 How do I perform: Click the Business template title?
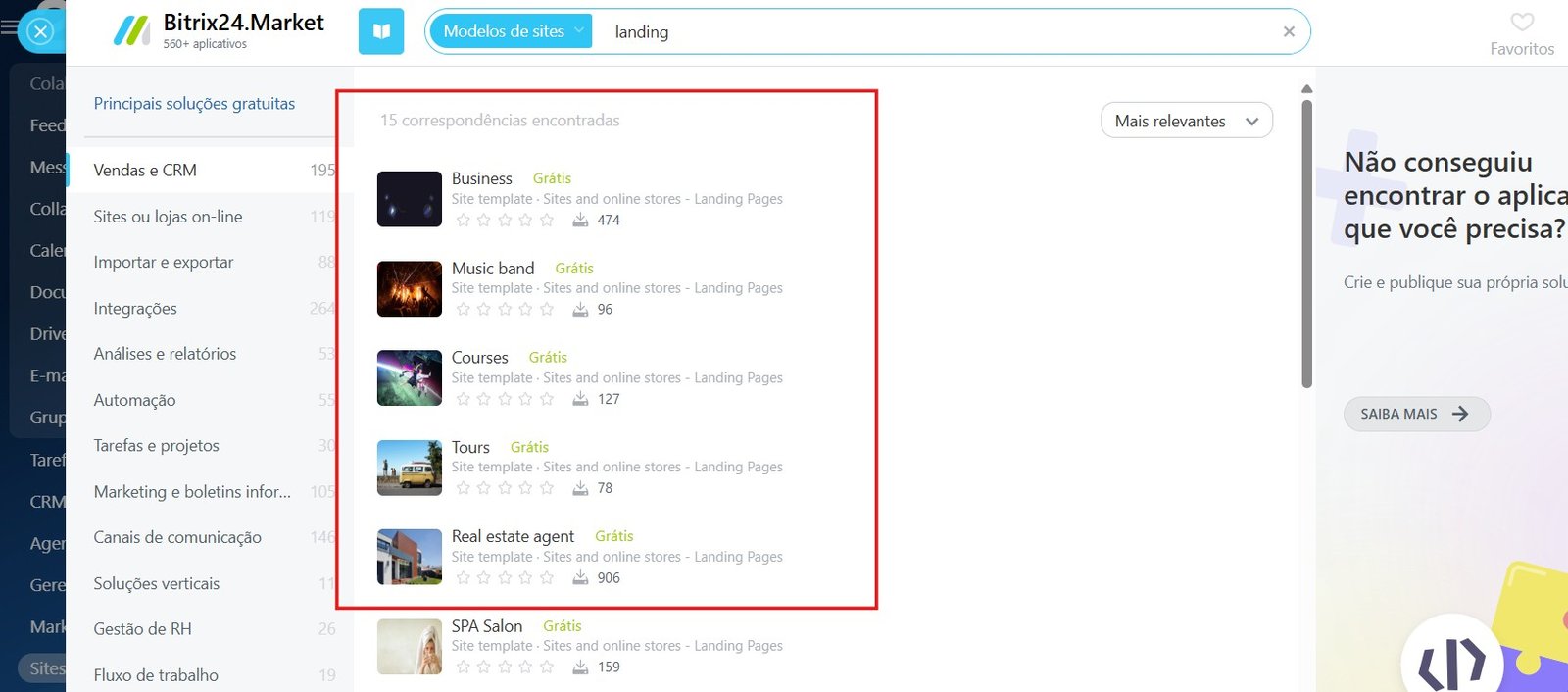click(x=481, y=178)
